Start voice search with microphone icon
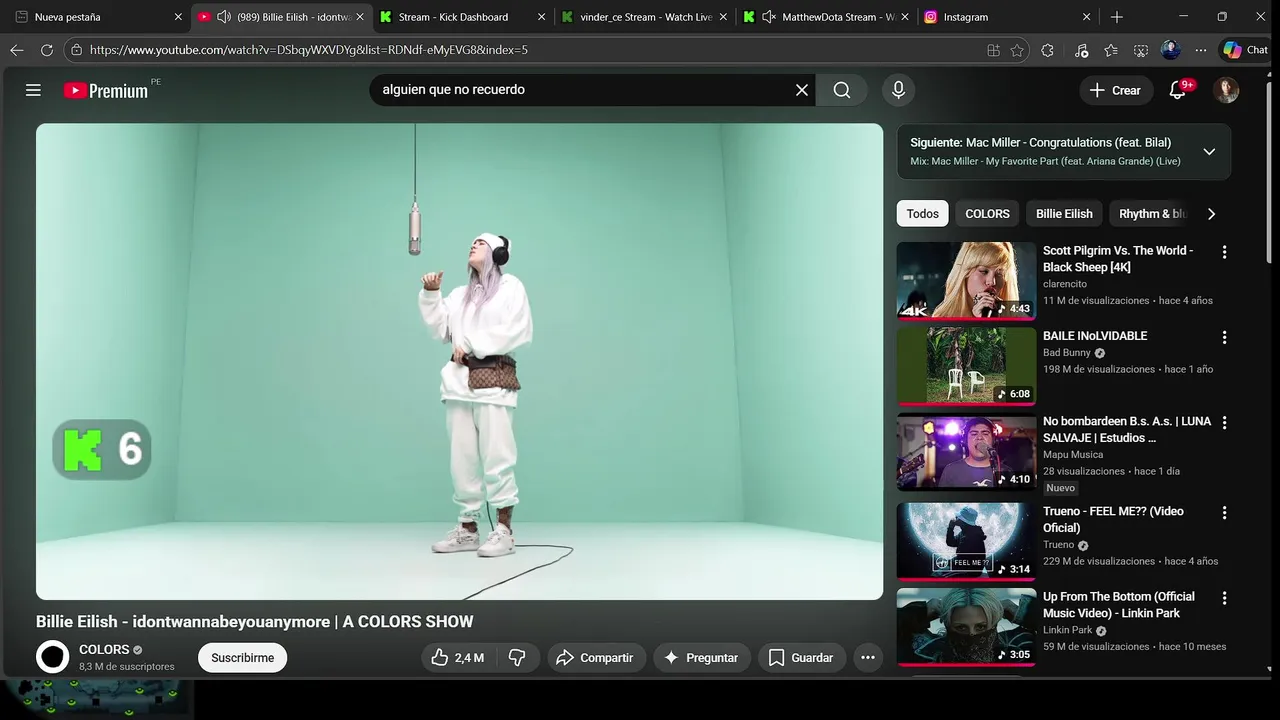 click(x=898, y=90)
